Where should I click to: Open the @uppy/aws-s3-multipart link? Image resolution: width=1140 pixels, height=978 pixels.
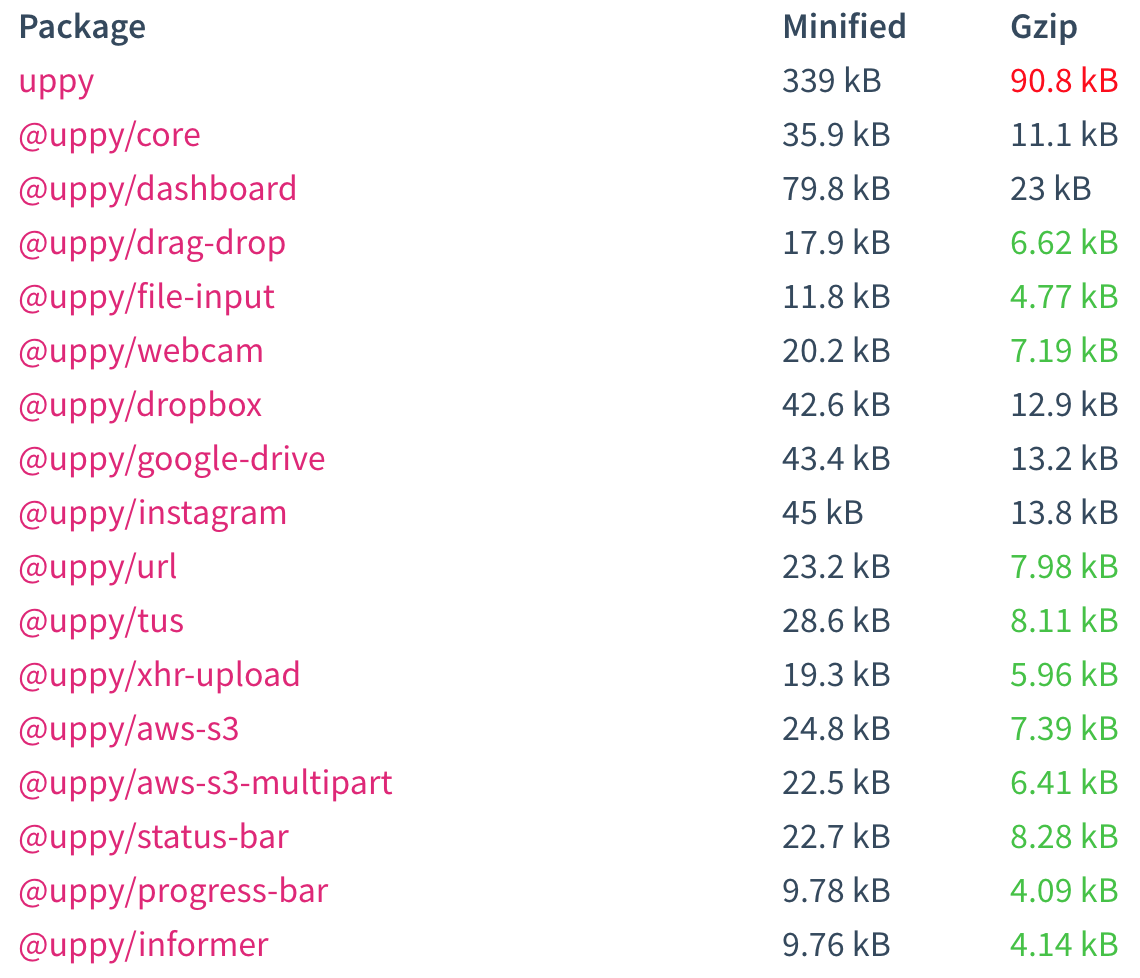tap(205, 783)
